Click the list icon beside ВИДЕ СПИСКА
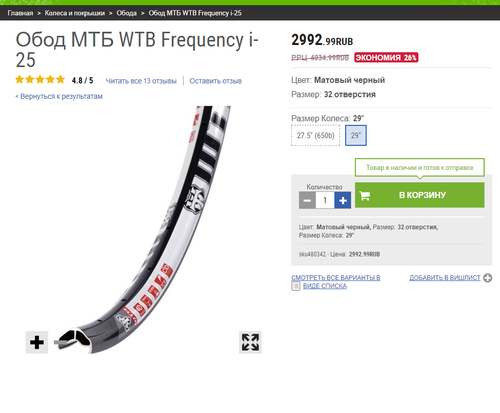Screen dimensions: 500x413 click(295, 286)
